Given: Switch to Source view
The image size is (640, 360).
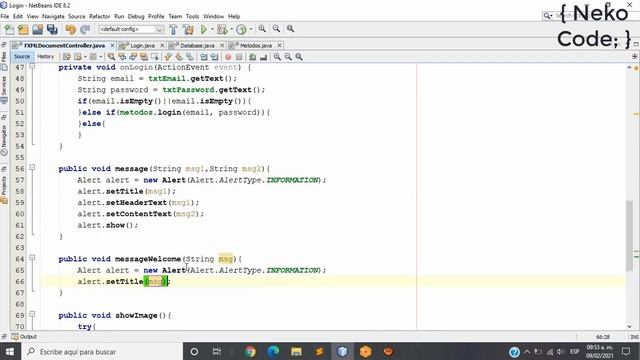Looking at the screenshot, I should 22,57.
